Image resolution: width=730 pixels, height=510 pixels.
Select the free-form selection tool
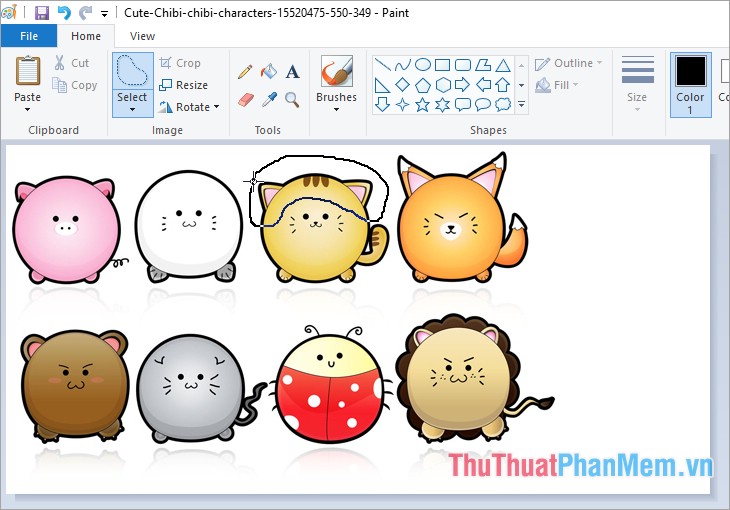click(132, 71)
